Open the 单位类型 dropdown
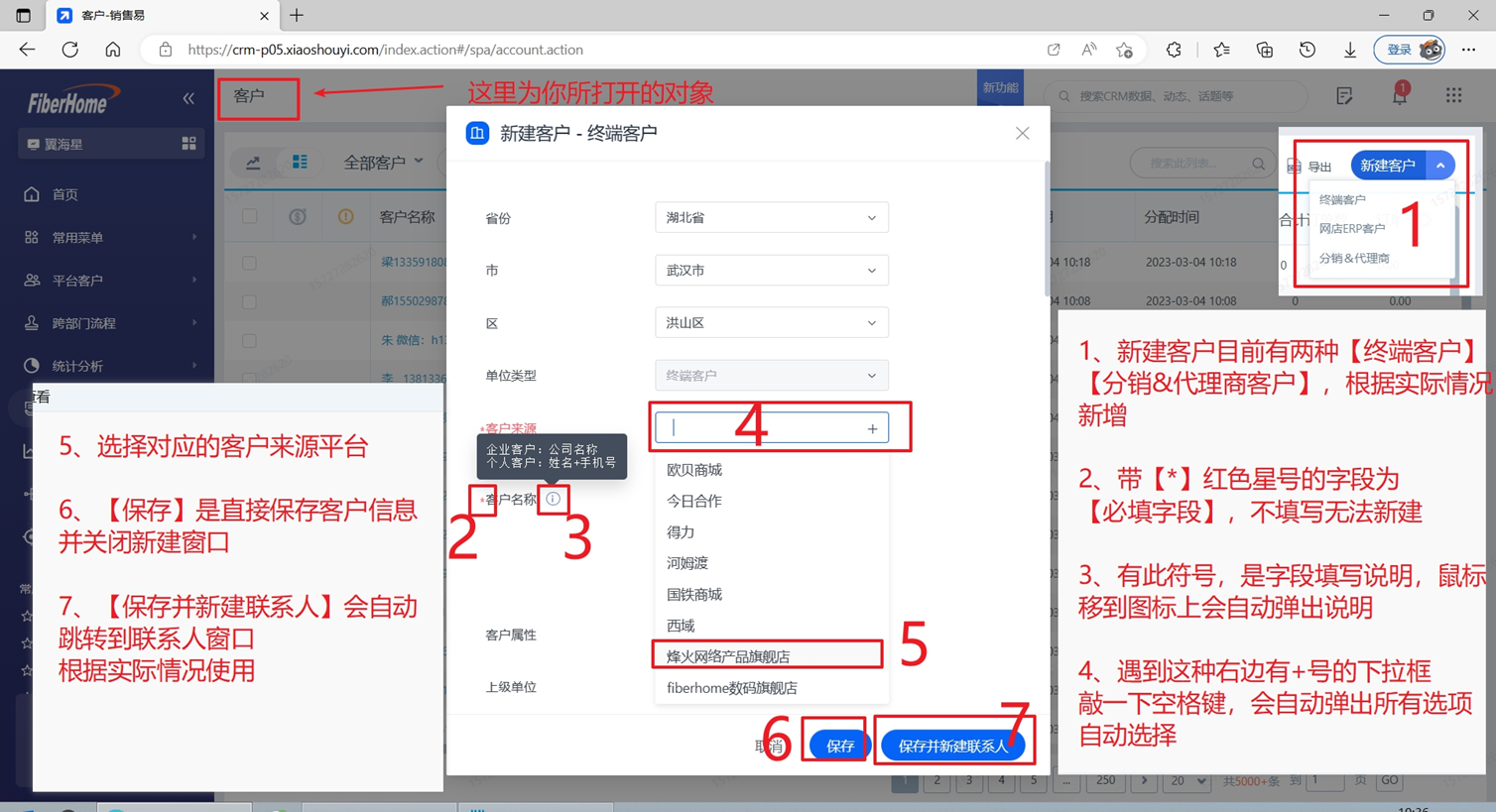Screen dimensions: 1496x812 coord(771,375)
